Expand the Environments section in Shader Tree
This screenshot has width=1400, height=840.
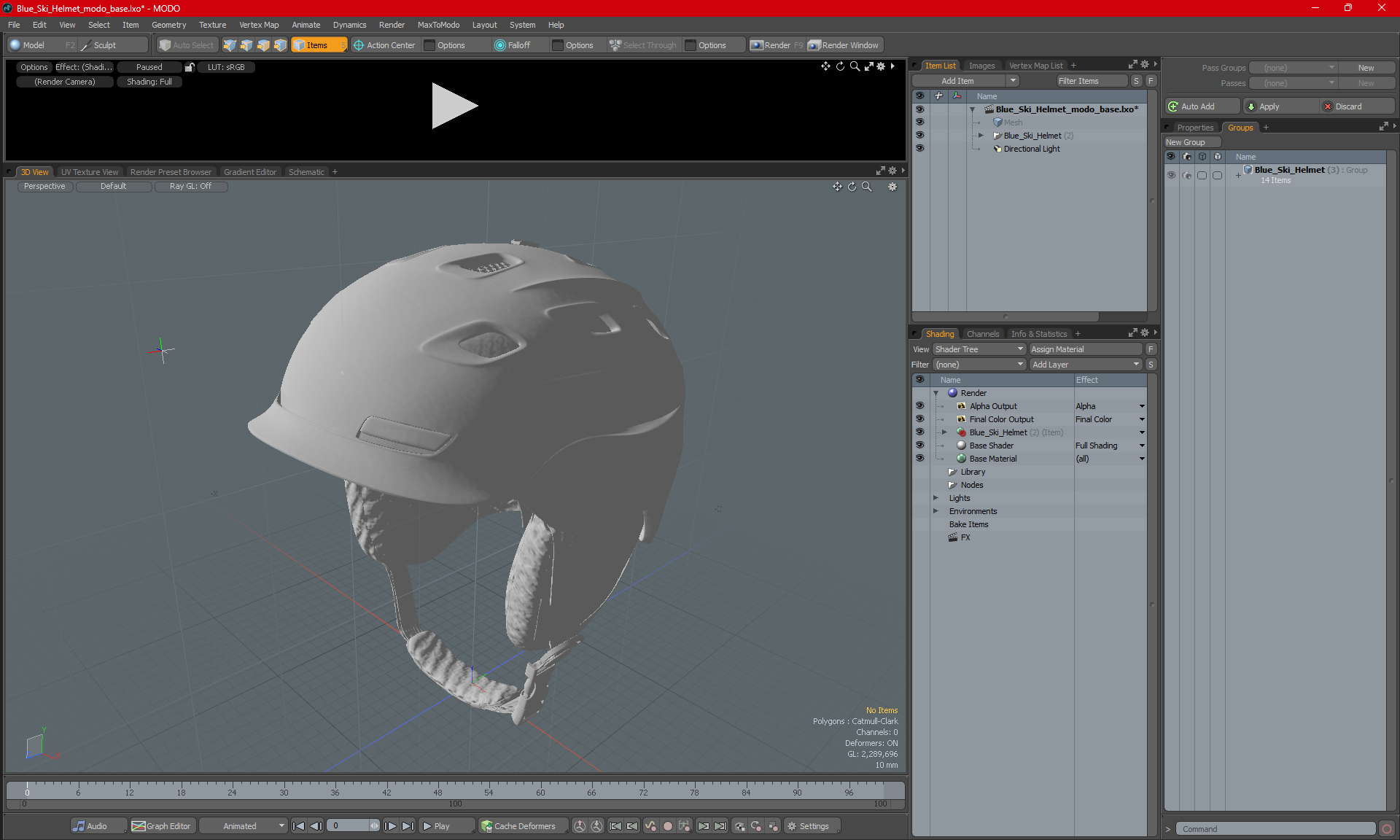tap(935, 510)
